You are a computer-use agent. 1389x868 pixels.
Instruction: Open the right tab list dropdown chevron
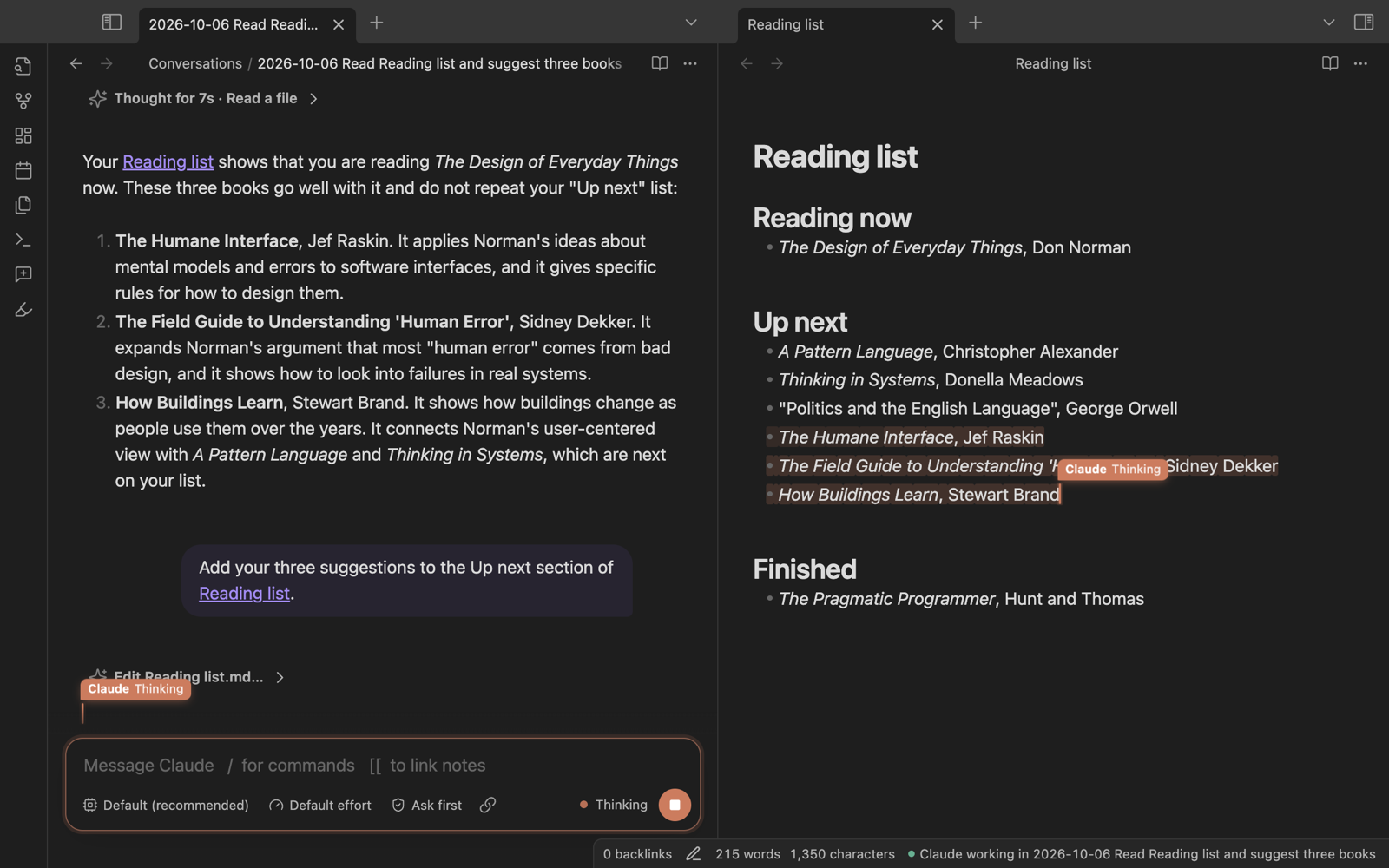1329,23
